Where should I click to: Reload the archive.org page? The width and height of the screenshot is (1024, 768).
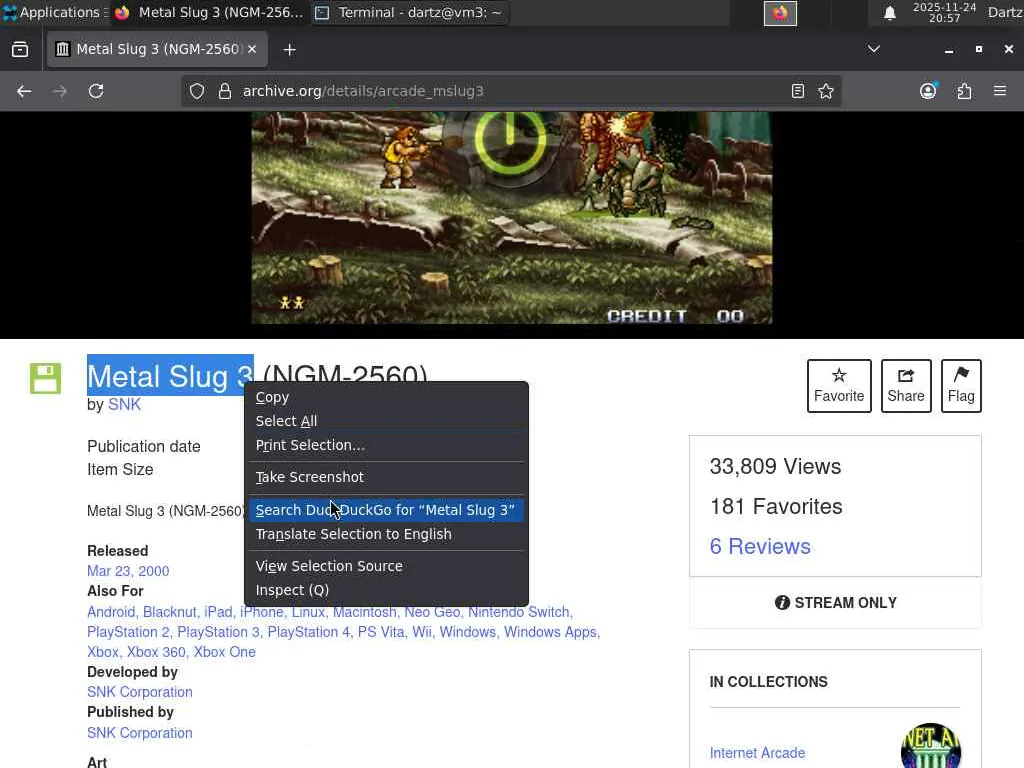96,91
